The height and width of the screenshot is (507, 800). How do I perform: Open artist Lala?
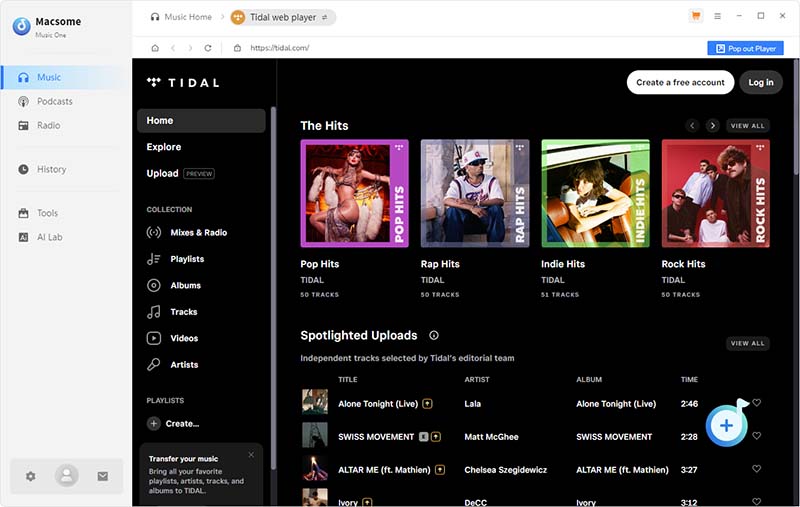(472, 404)
